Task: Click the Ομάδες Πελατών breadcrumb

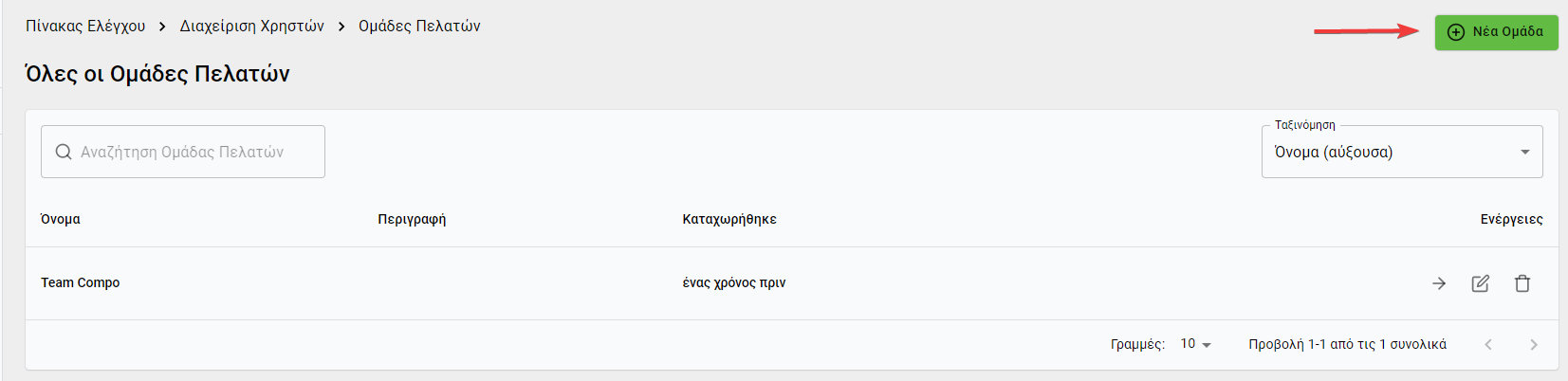Action: (x=419, y=27)
